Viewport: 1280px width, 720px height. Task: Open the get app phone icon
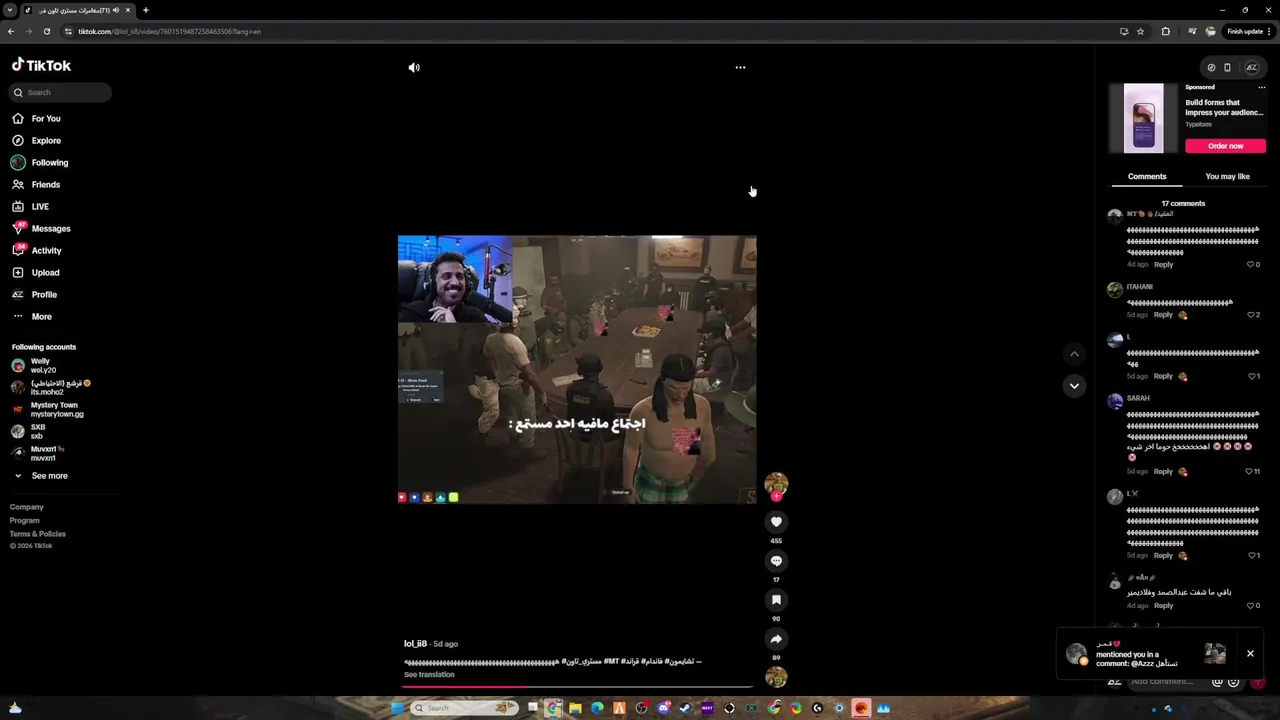1227,68
